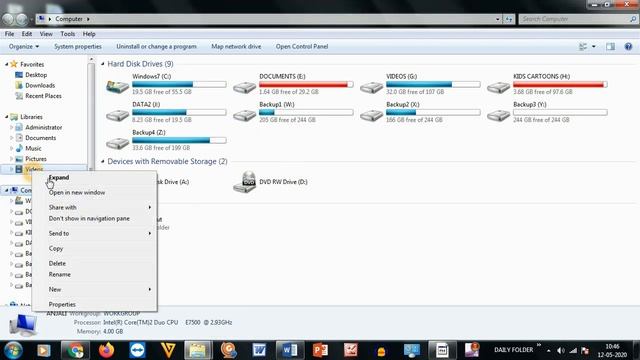640x360 pixels.
Task: Open the Help menu
Action: click(x=89, y=34)
